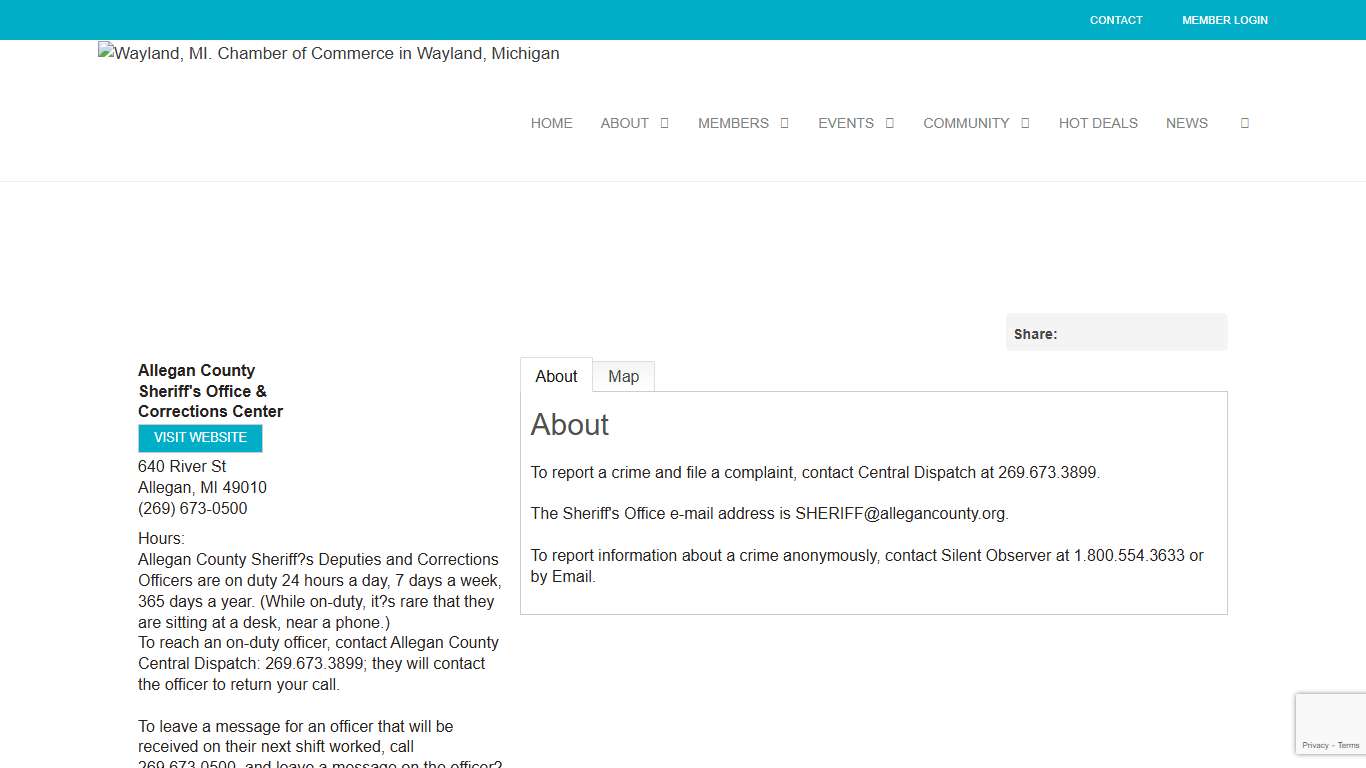Image resolution: width=1366 pixels, height=768 pixels.
Task: Go to the HOME page
Action: pyautogui.click(x=551, y=123)
